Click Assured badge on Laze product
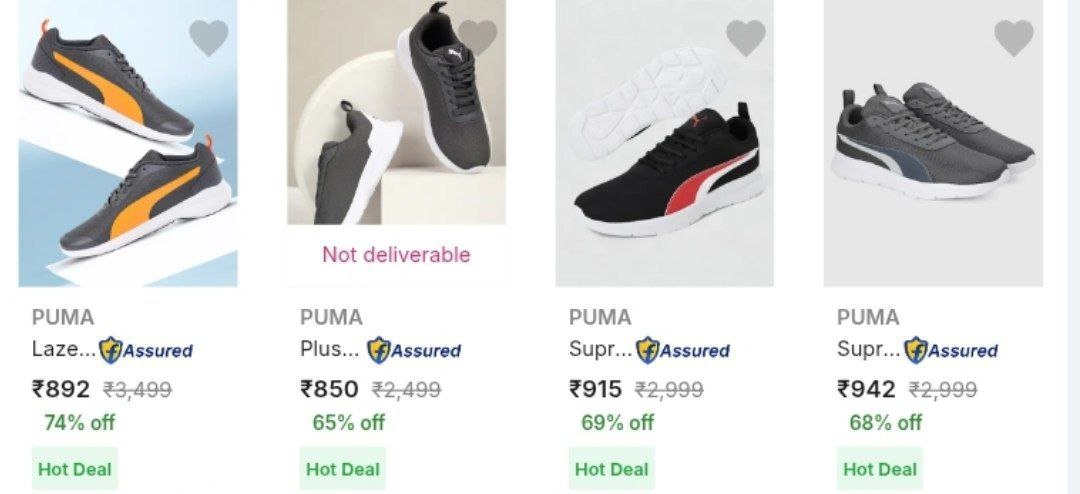This screenshot has height=494, width=1080. click(x=148, y=350)
